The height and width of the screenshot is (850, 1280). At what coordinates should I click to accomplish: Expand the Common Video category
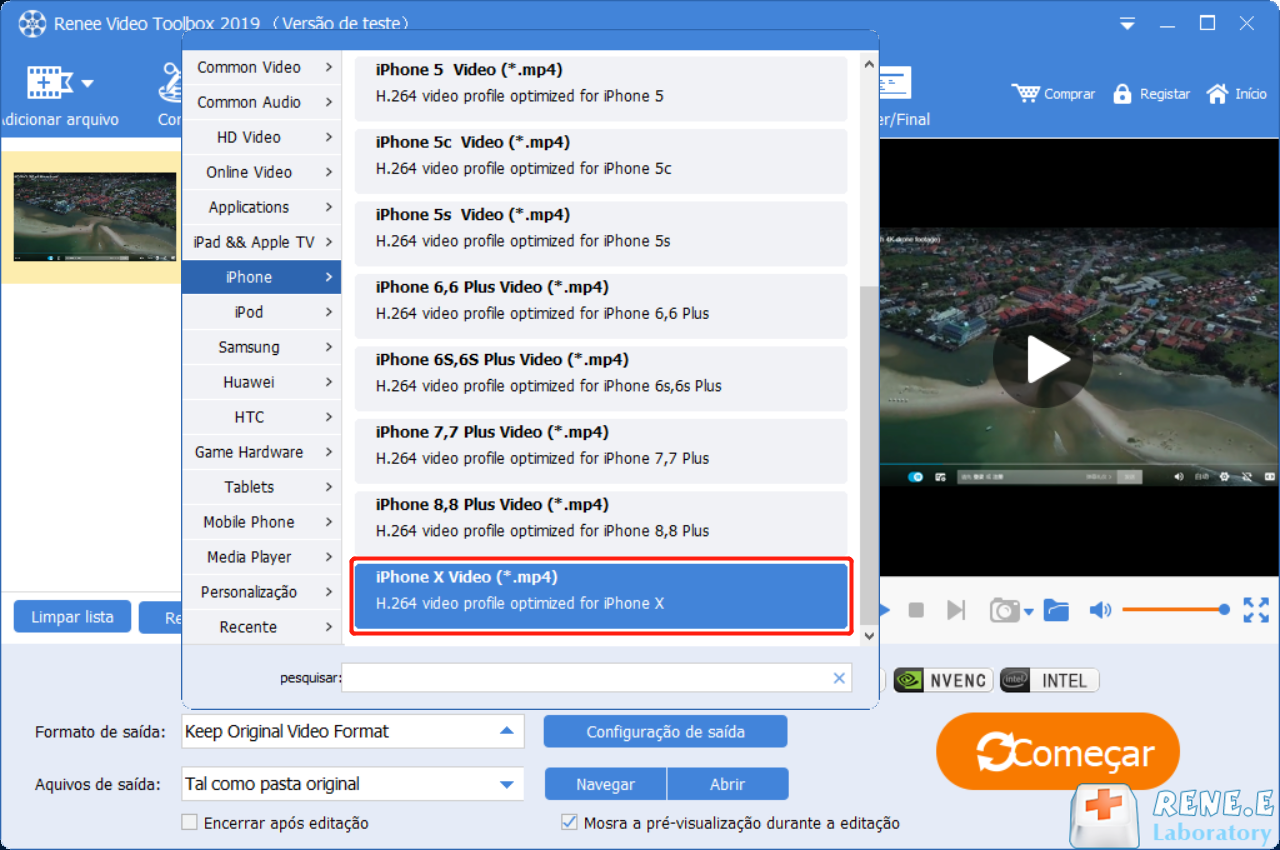(x=261, y=67)
